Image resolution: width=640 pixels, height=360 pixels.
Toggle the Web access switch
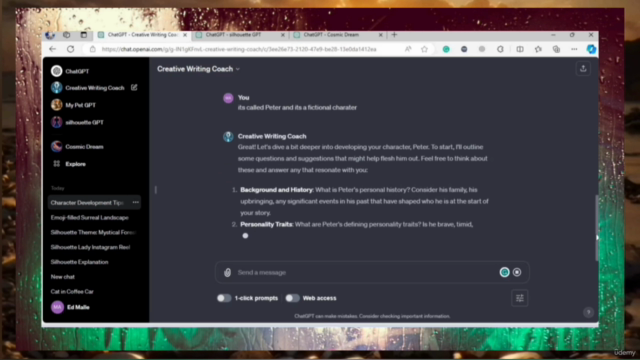(x=292, y=298)
